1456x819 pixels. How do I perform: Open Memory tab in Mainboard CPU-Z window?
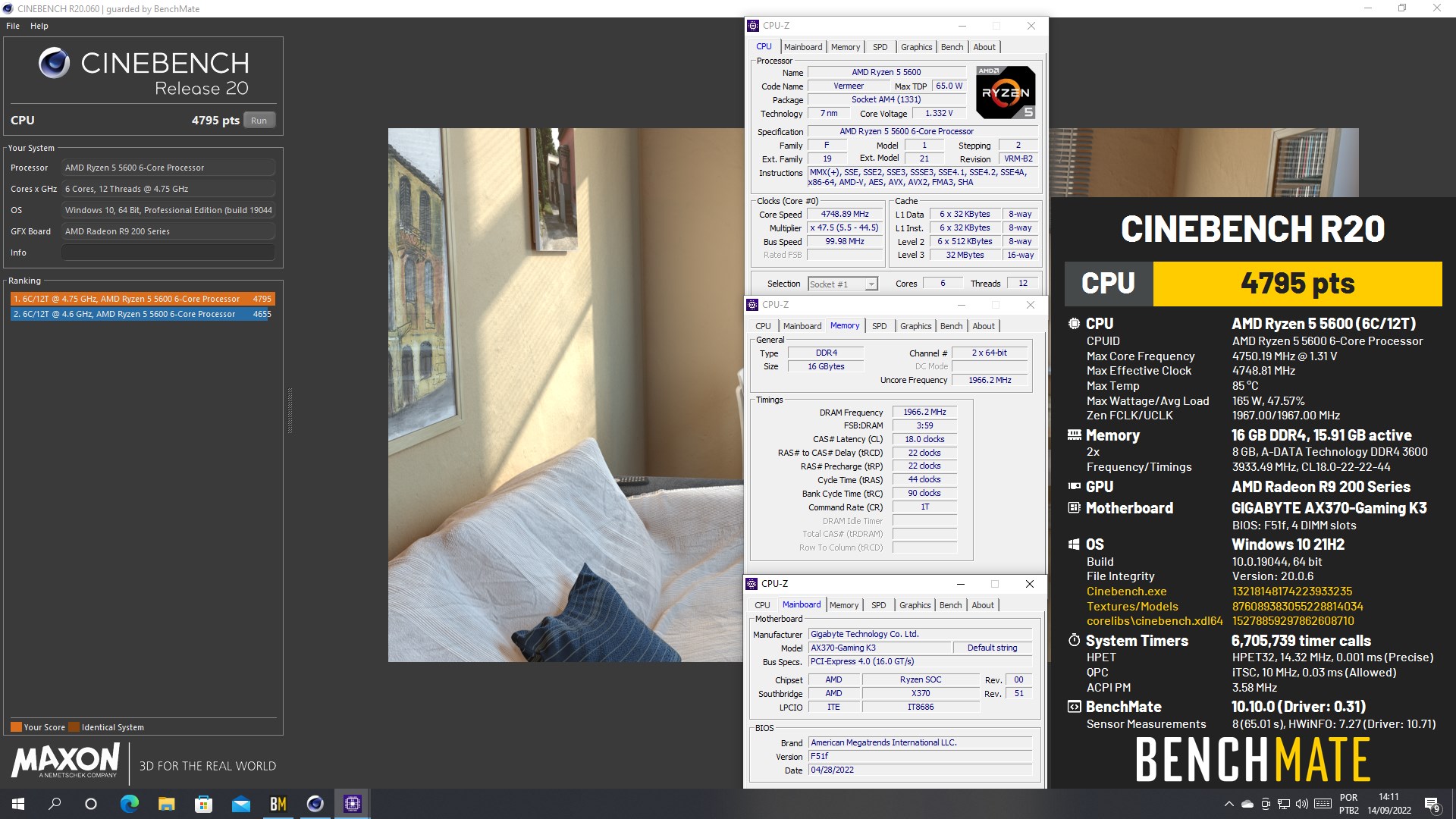tap(844, 605)
